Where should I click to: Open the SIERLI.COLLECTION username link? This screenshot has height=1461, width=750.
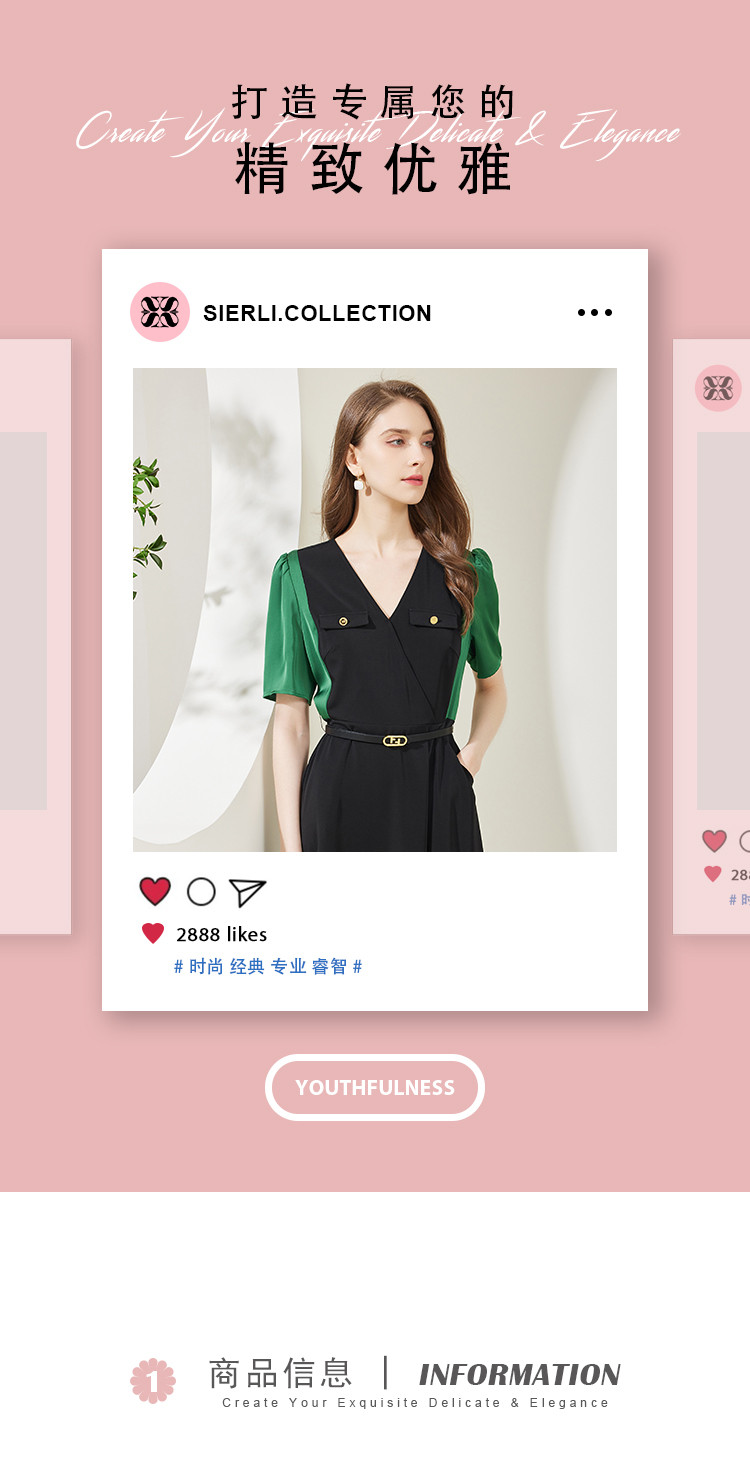(317, 313)
